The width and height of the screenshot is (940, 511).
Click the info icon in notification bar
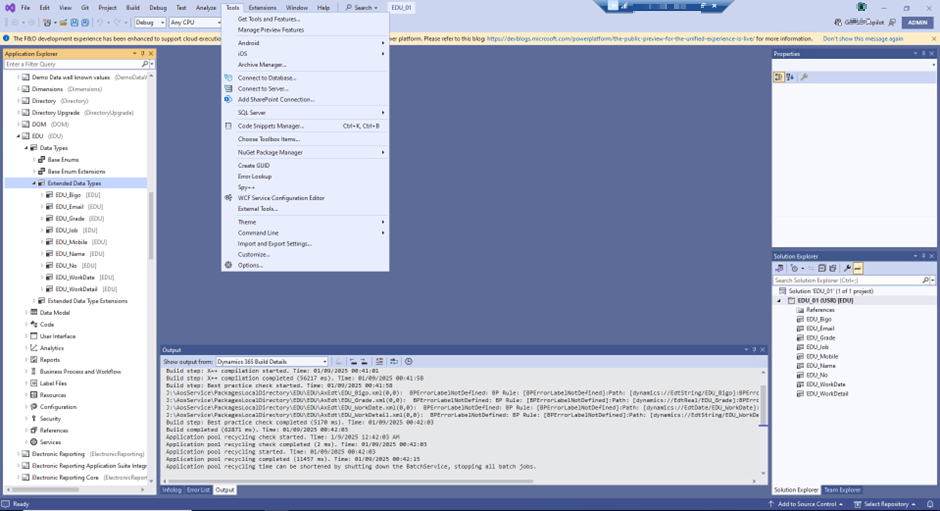click(7, 38)
